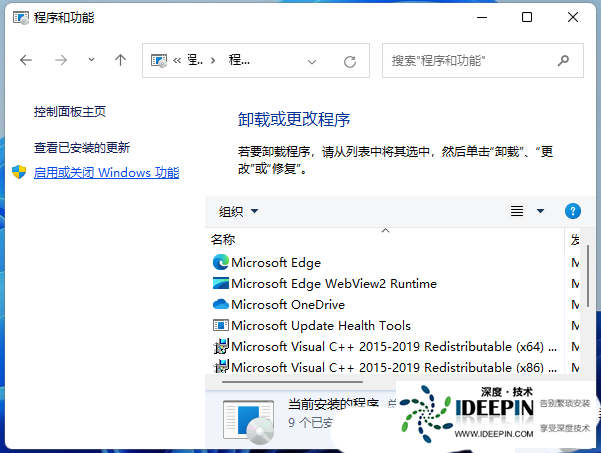This screenshot has height=453, width=601.
Task: Click the search box 搜索"程序和功能"
Action: [483, 61]
